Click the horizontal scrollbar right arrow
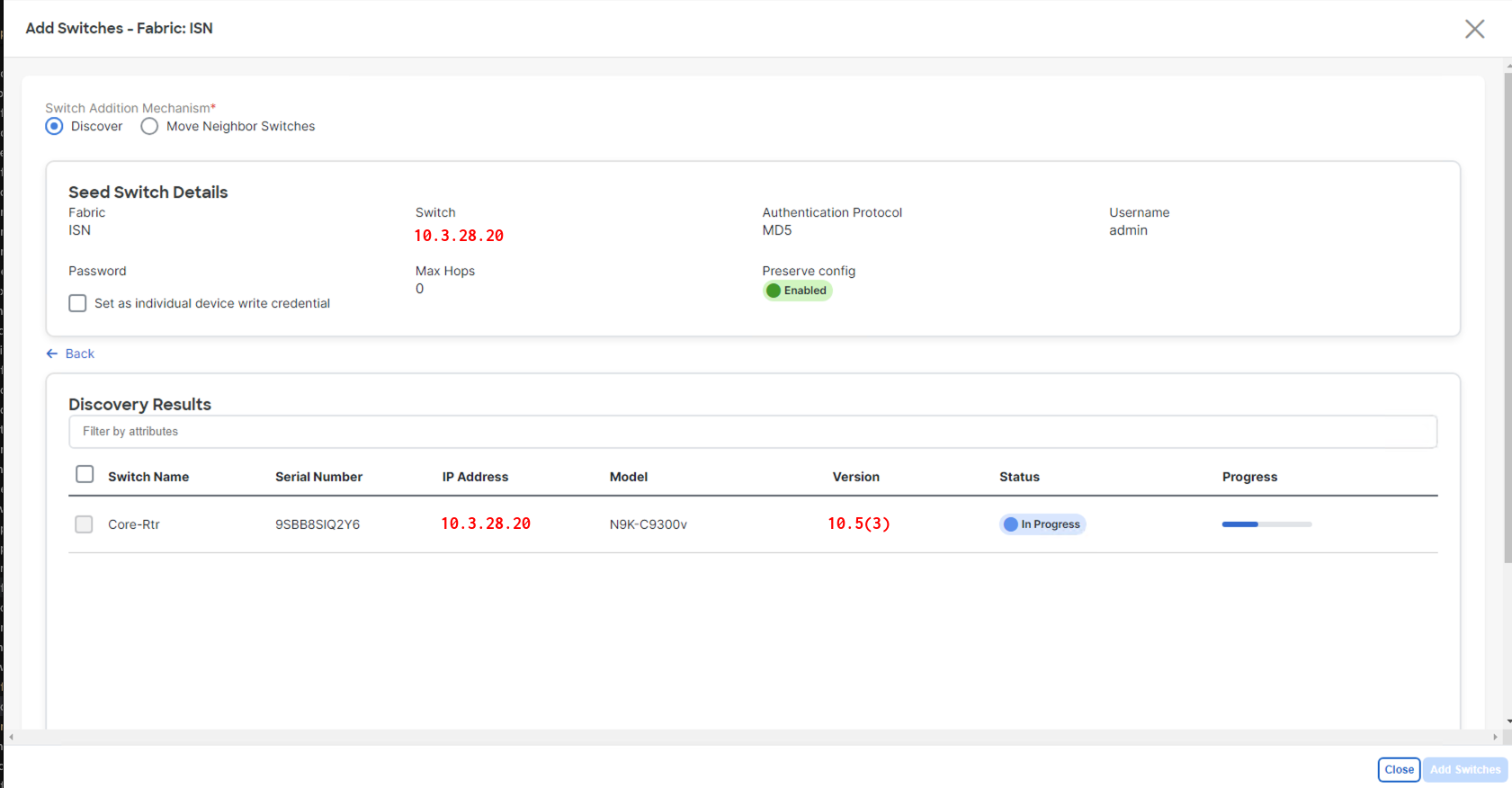 [1495, 737]
